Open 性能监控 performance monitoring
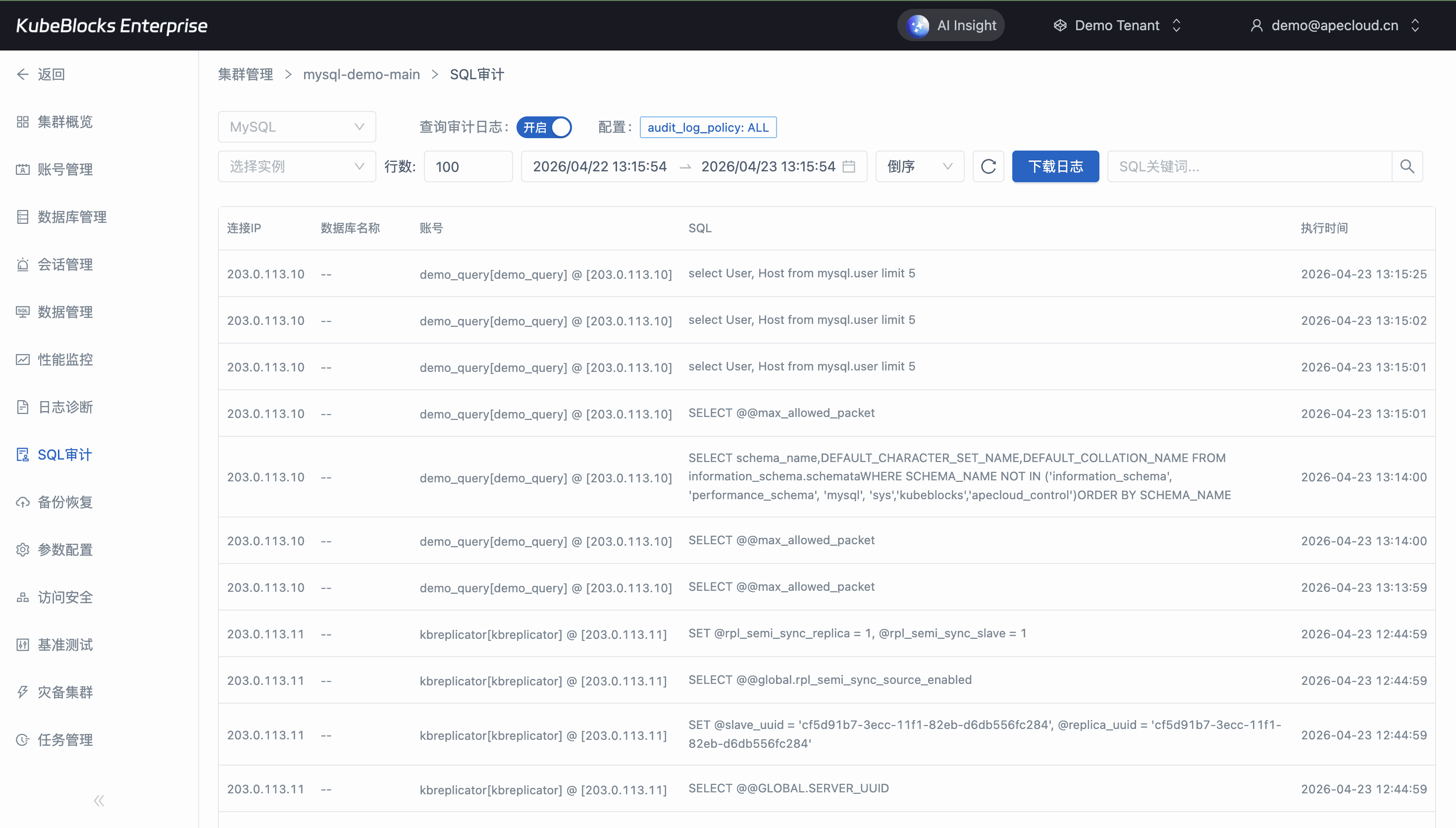1456x828 pixels. (65, 360)
